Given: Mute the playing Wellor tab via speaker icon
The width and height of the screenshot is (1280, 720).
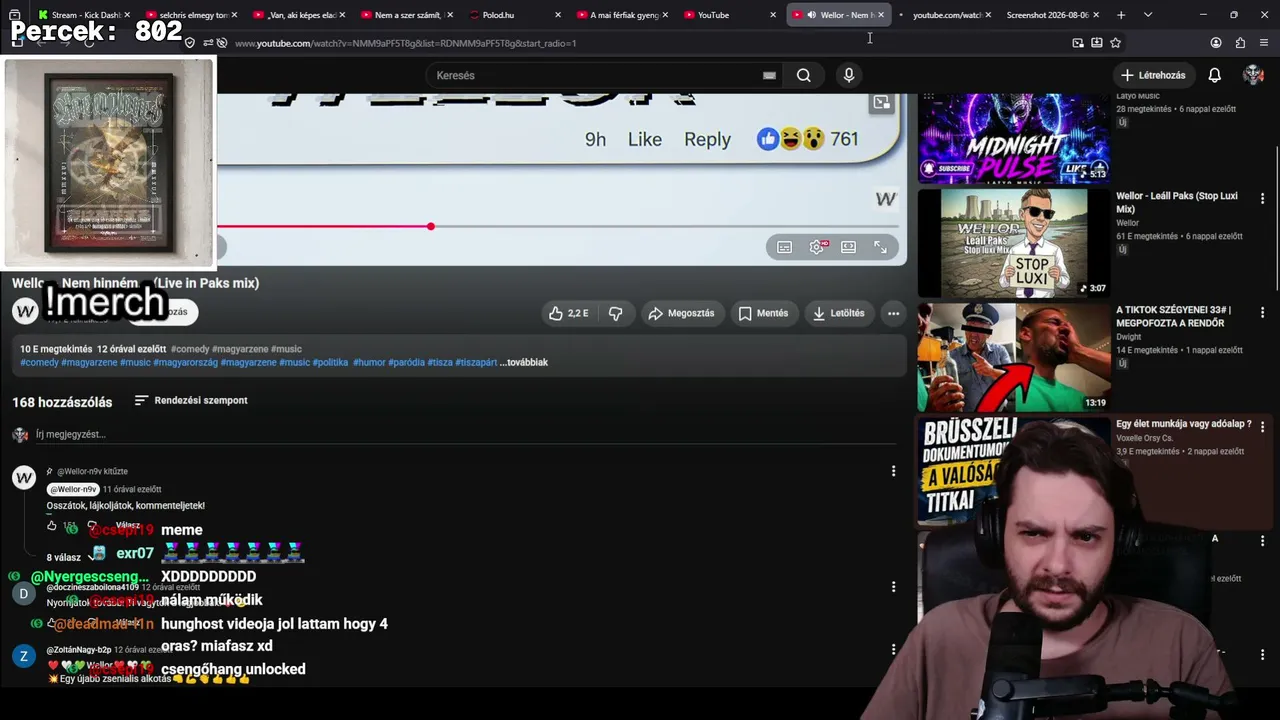Looking at the screenshot, I should point(811,15).
